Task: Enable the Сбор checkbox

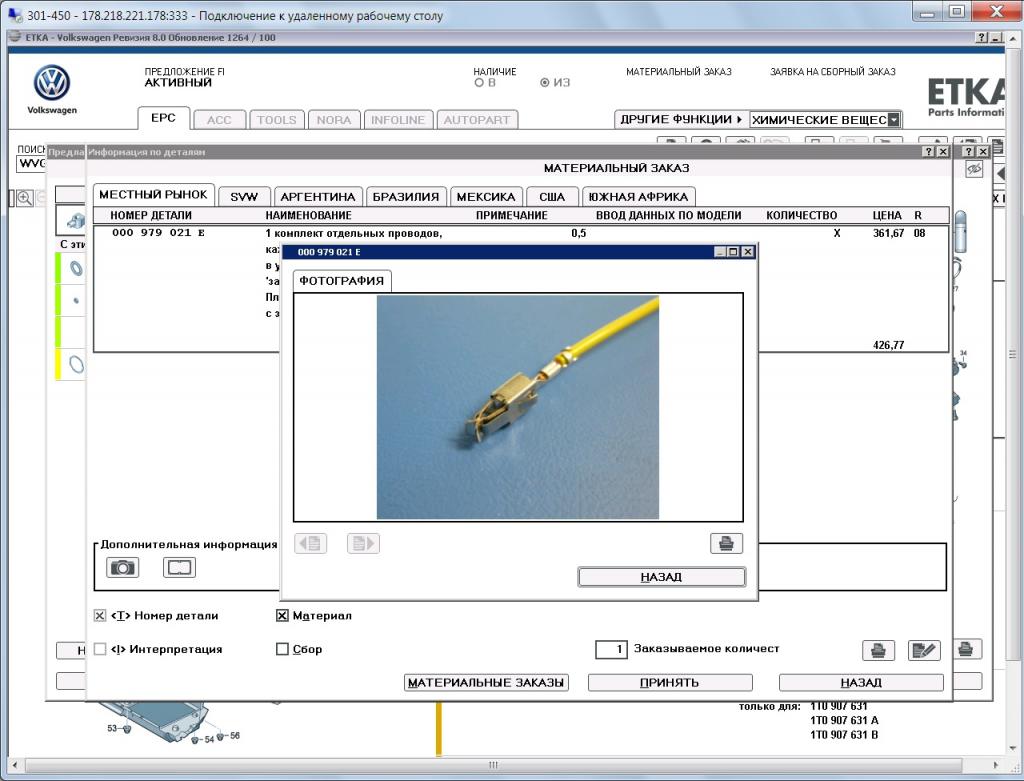Action: tap(282, 649)
